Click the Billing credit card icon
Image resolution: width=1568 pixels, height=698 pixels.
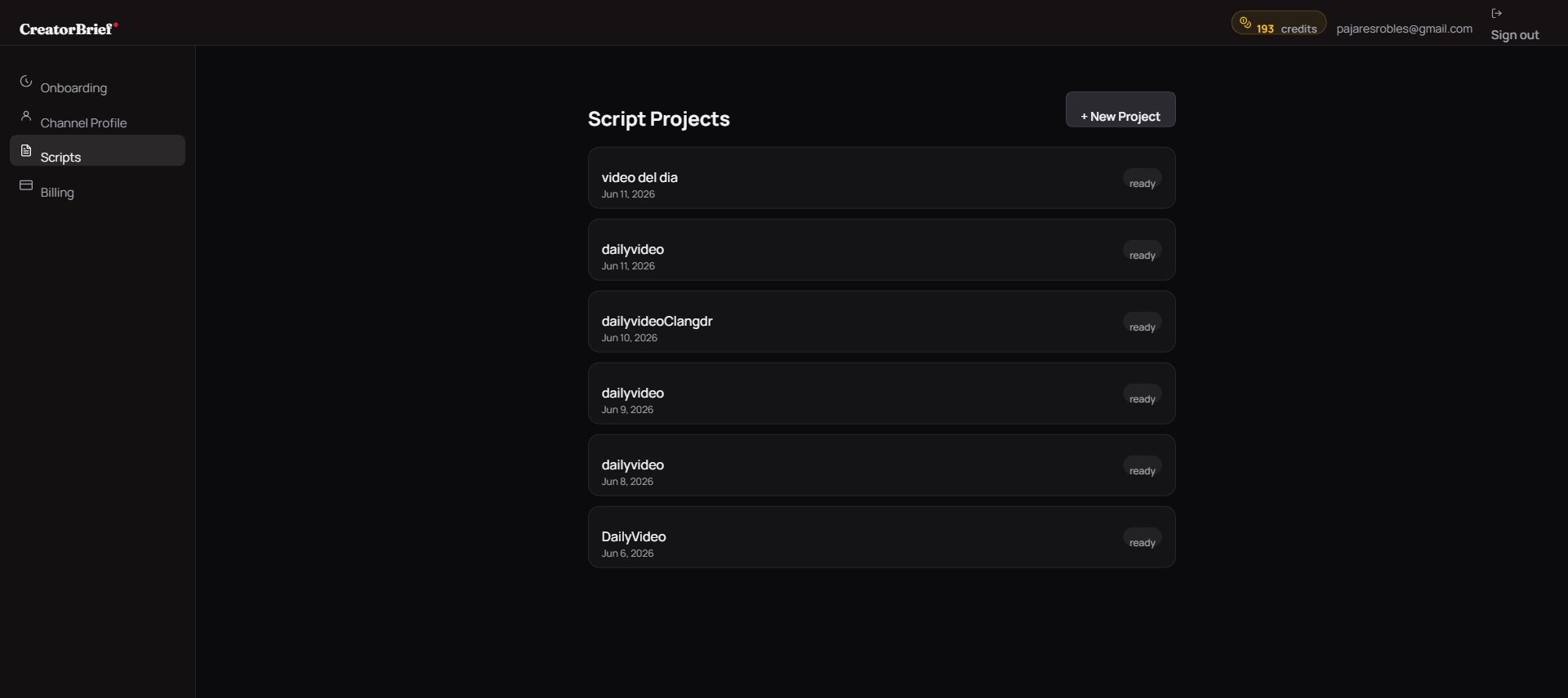tap(26, 185)
